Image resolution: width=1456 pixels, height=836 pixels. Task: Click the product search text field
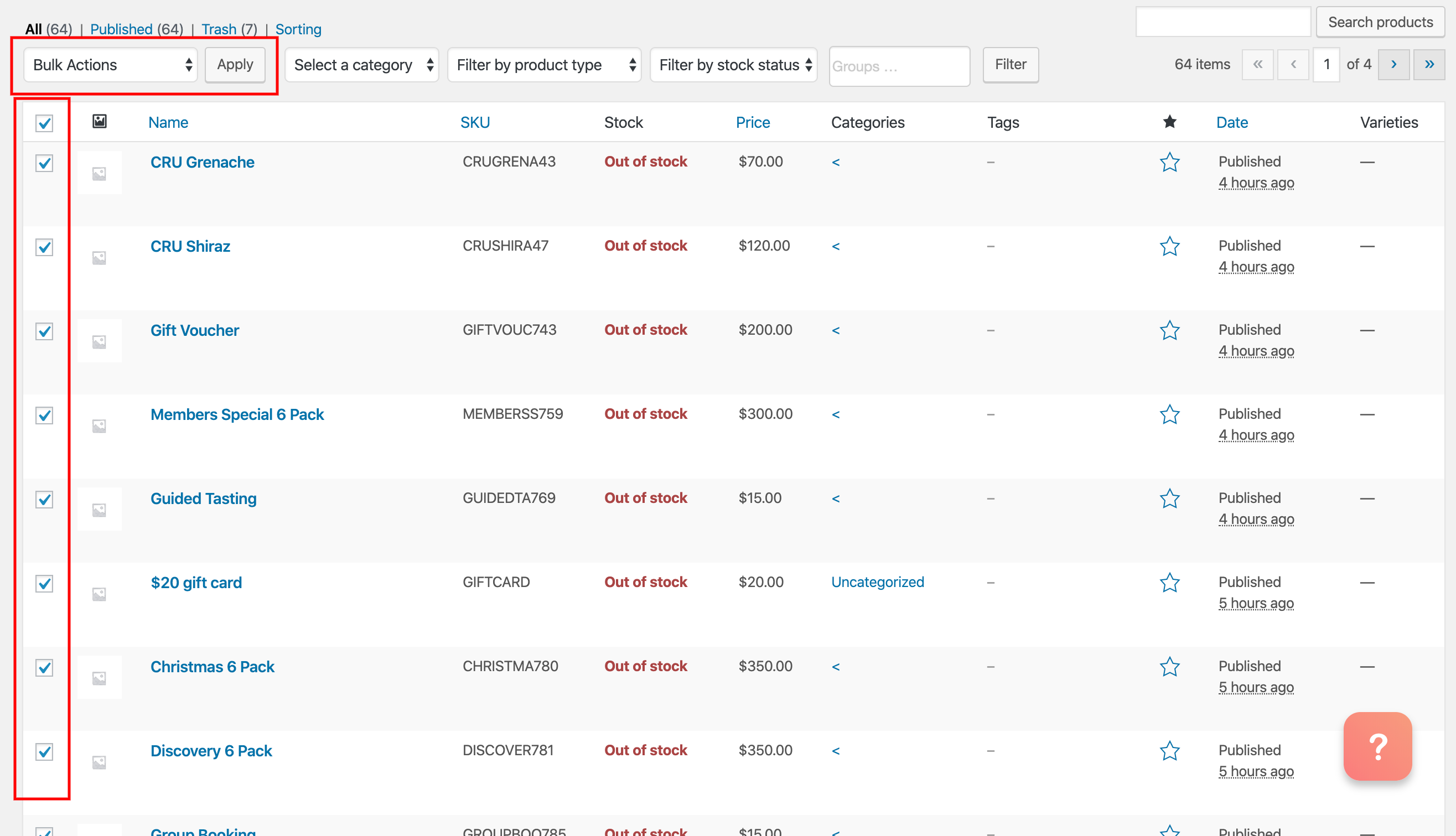click(1223, 22)
